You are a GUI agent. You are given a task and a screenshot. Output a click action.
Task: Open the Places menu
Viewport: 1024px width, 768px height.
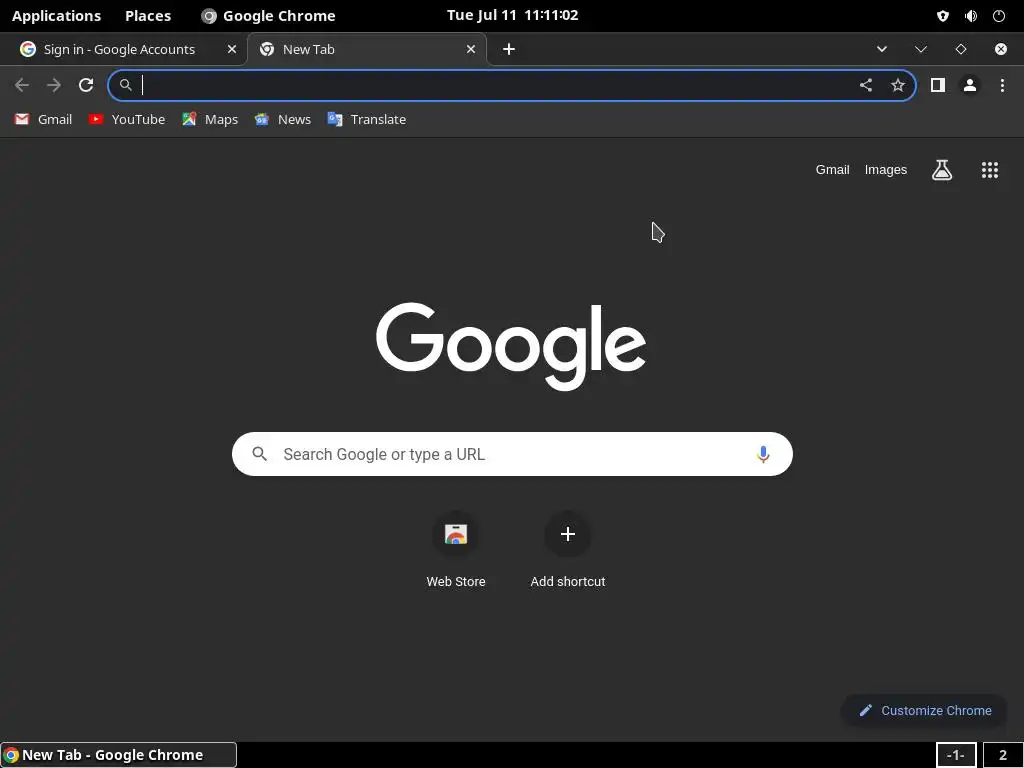(x=148, y=16)
